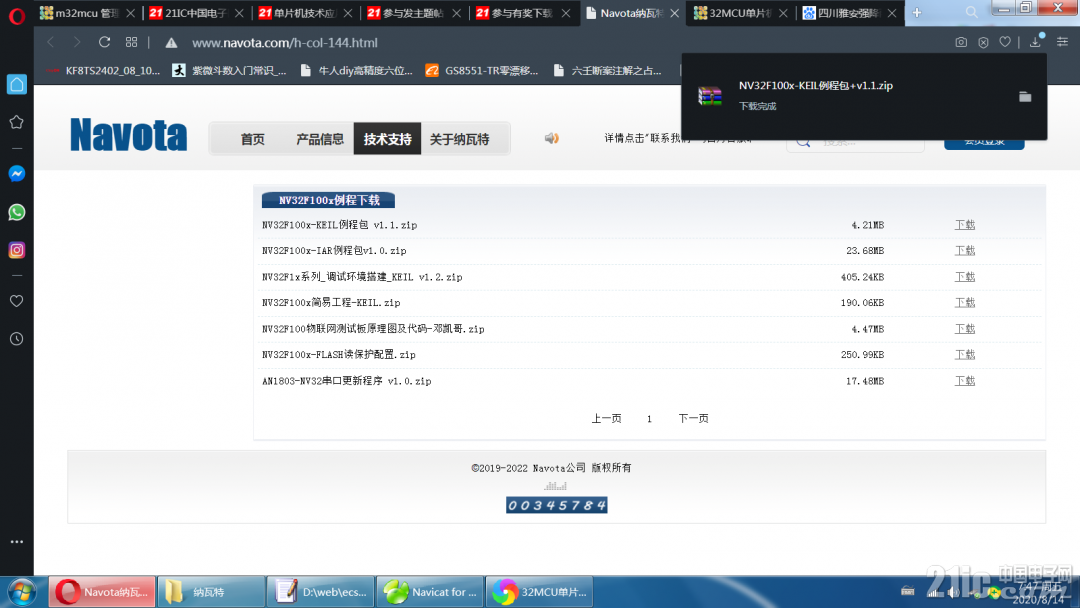Screen dimensions: 1080x608
Task: Go forward to next page
Action: (76, 42)
